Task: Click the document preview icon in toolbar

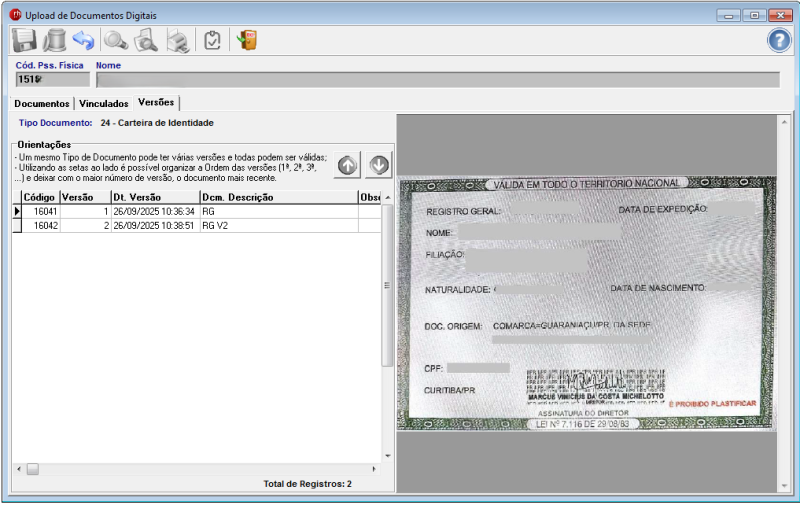Action: [x=147, y=40]
